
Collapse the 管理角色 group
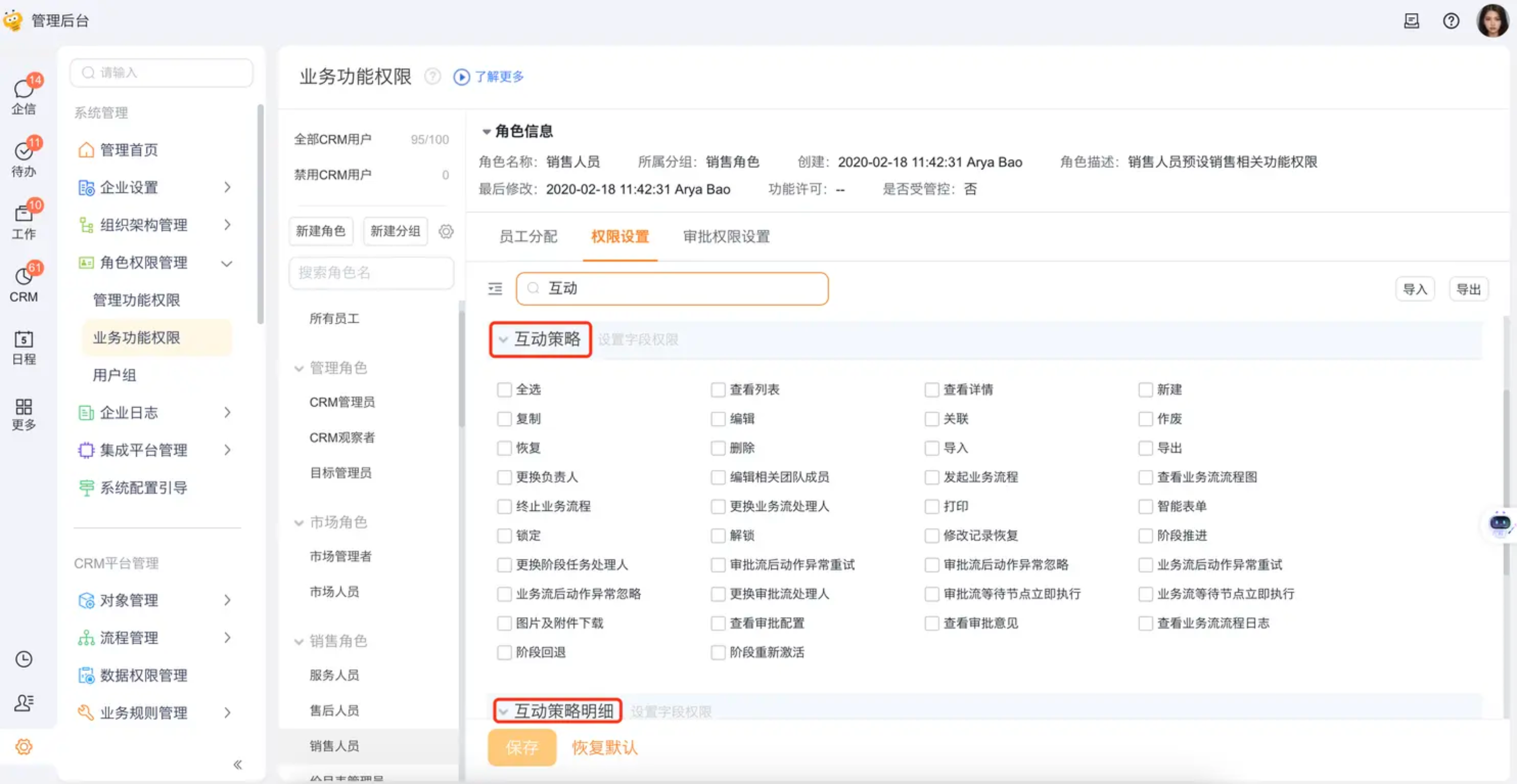click(299, 369)
